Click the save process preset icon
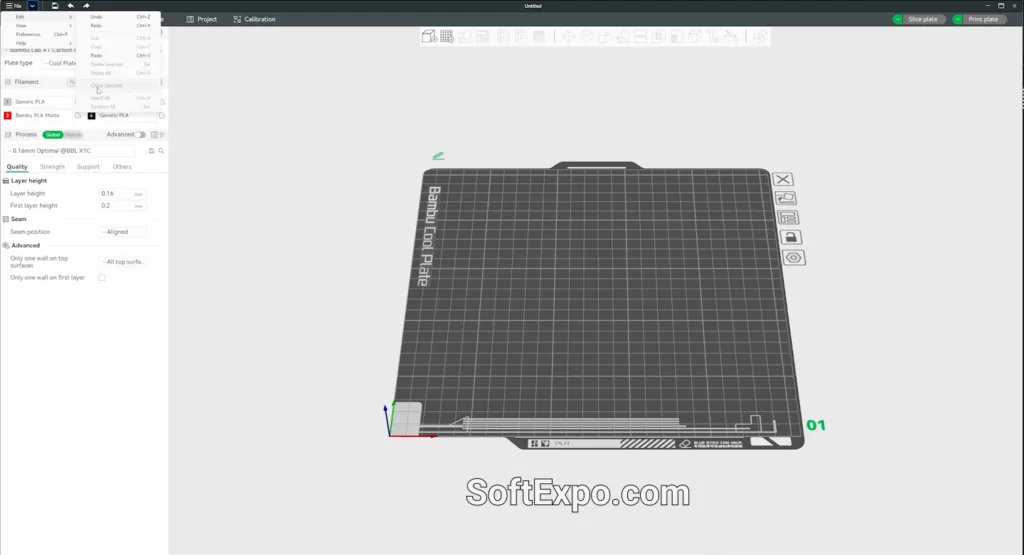 [x=152, y=151]
